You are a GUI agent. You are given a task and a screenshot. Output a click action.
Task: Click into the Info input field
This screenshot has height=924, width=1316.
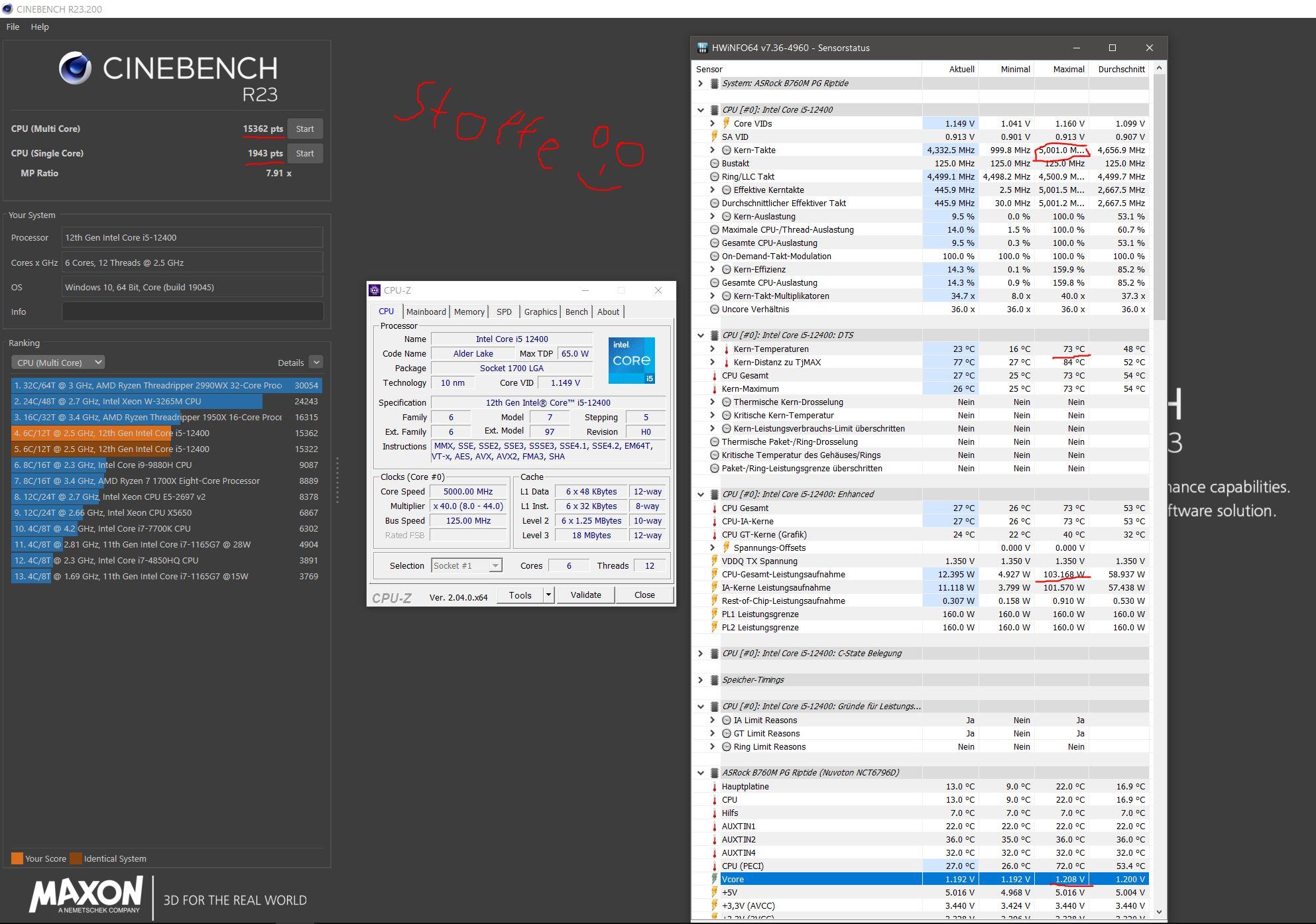pos(192,312)
